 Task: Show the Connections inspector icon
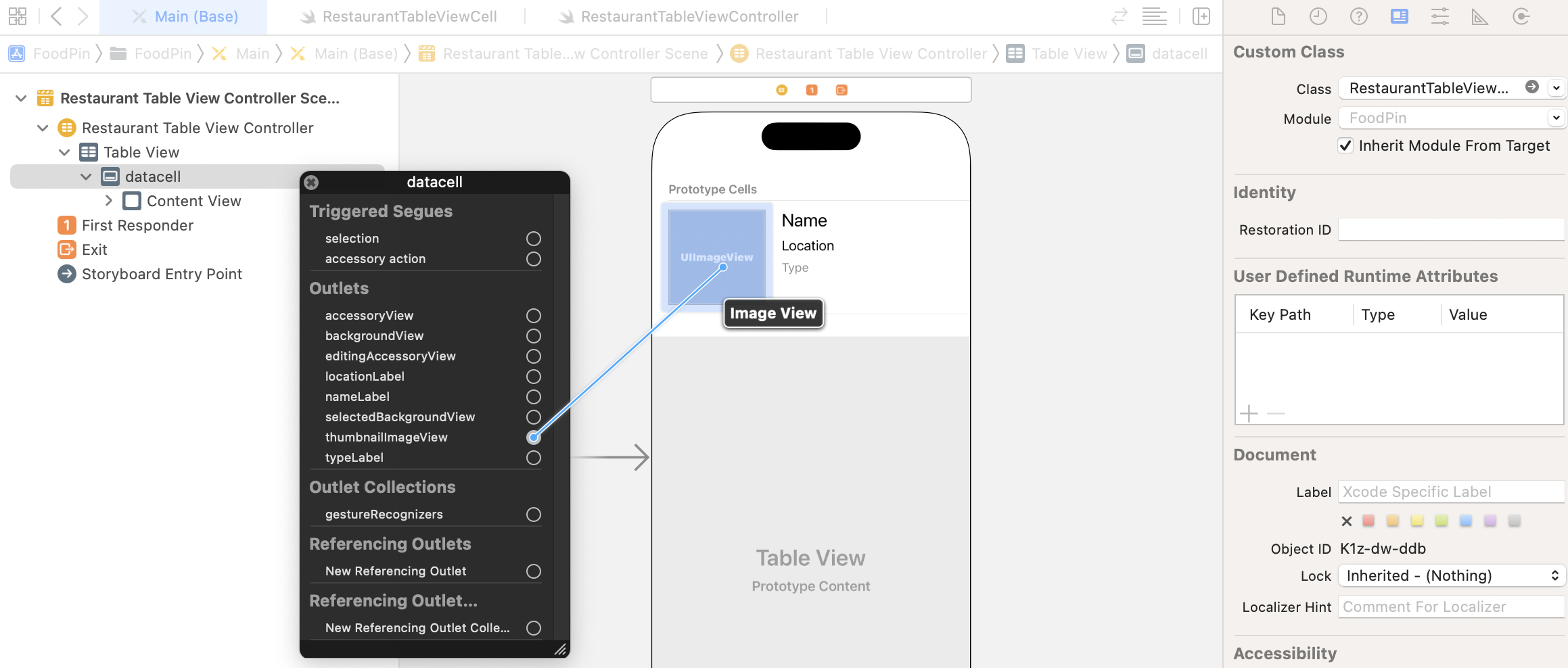coord(1521,16)
